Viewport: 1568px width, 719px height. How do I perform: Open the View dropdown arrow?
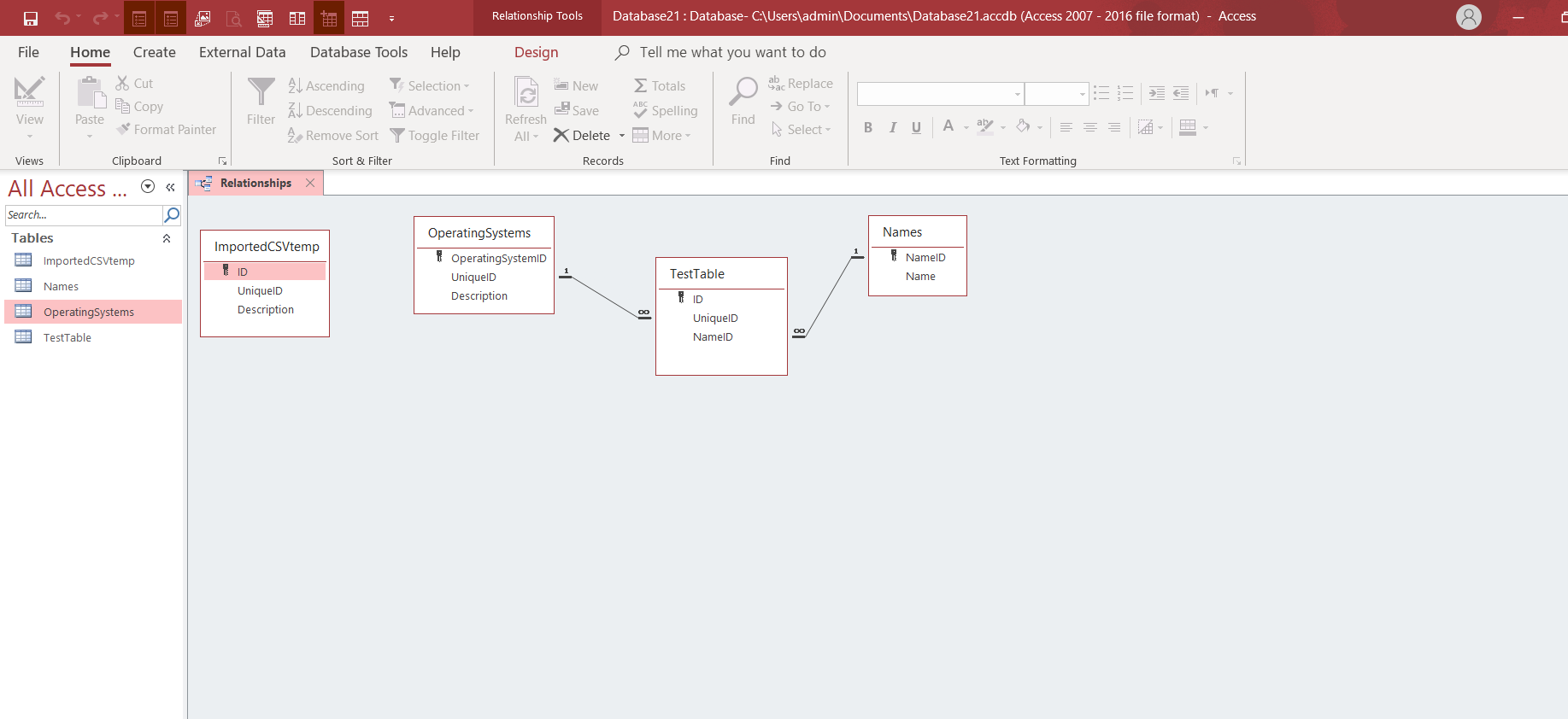(x=30, y=137)
